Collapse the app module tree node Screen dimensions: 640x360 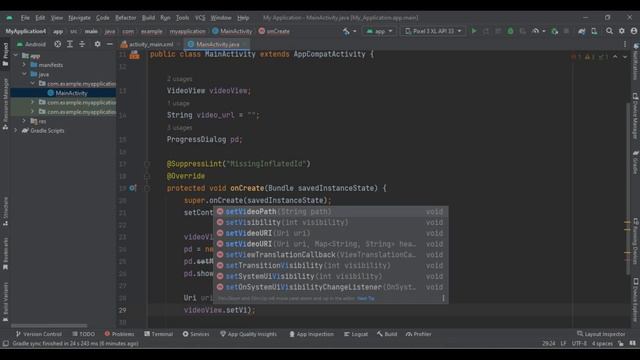click(x=16, y=56)
